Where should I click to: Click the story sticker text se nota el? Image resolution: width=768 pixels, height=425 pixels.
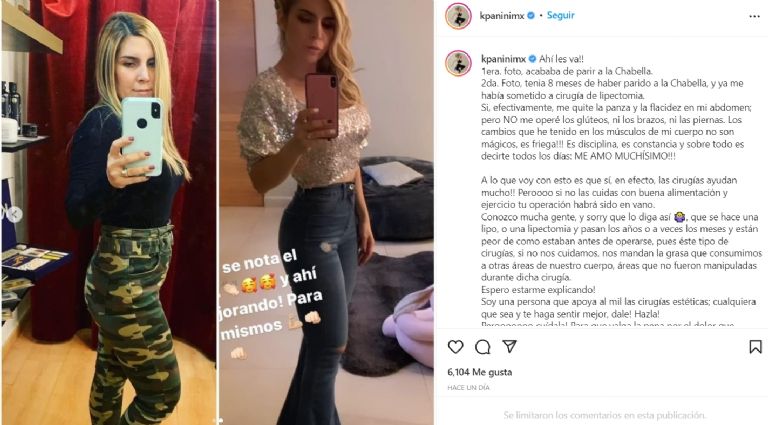point(260,262)
